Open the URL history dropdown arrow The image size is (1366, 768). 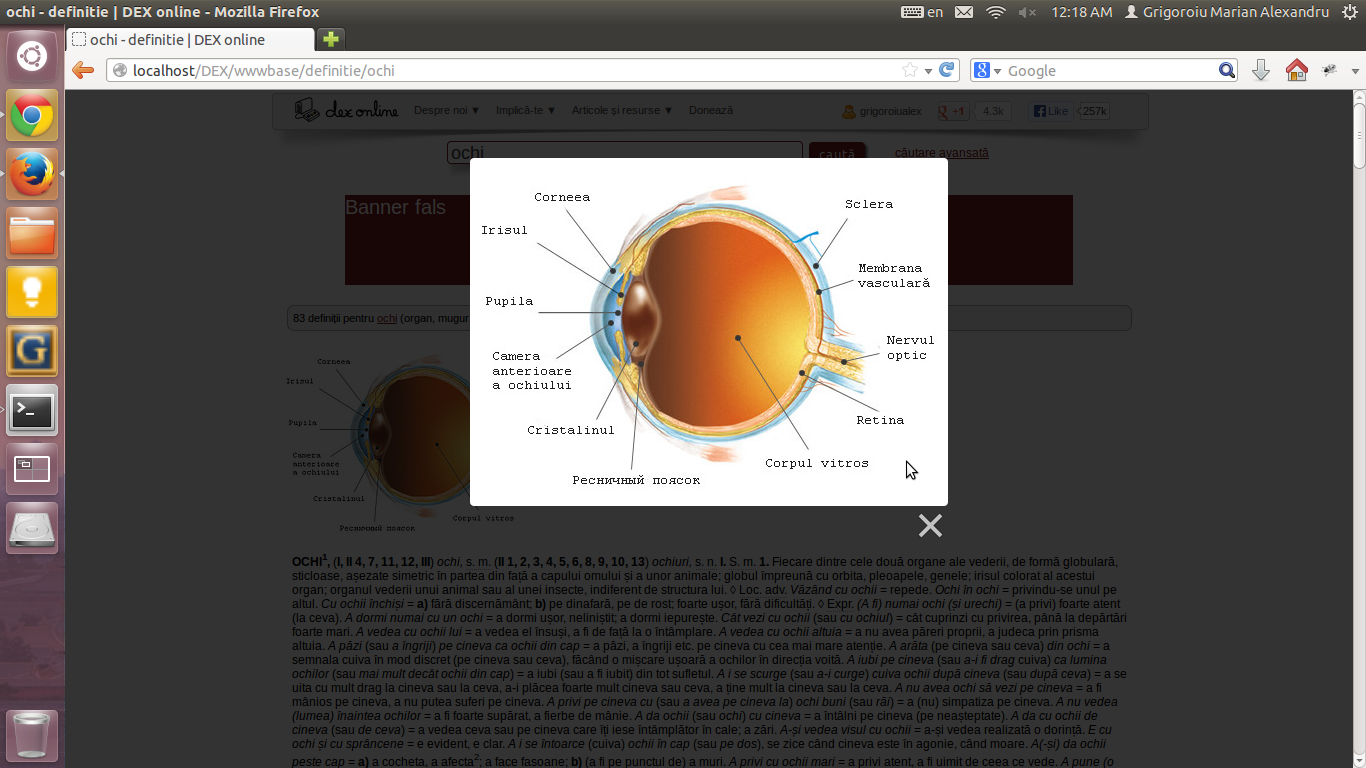[928, 71]
